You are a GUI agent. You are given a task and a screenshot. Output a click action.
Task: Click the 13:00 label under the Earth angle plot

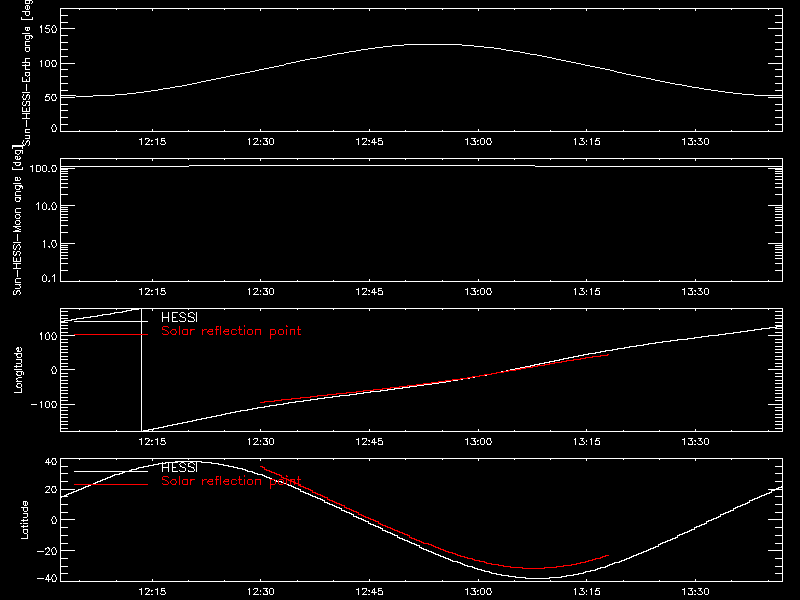(x=478, y=141)
